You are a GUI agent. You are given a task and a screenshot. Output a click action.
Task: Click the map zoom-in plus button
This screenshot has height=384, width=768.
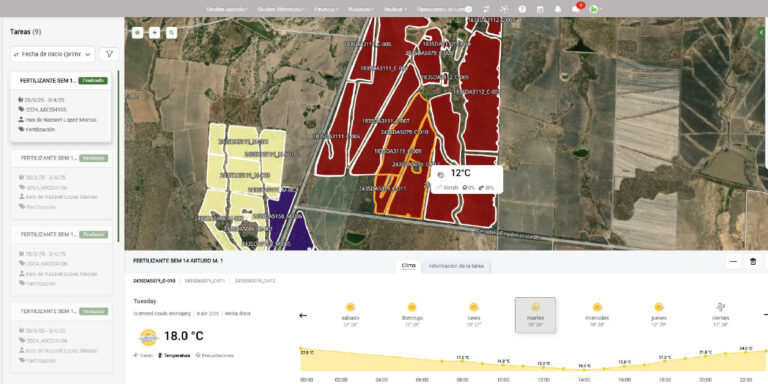[154, 33]
